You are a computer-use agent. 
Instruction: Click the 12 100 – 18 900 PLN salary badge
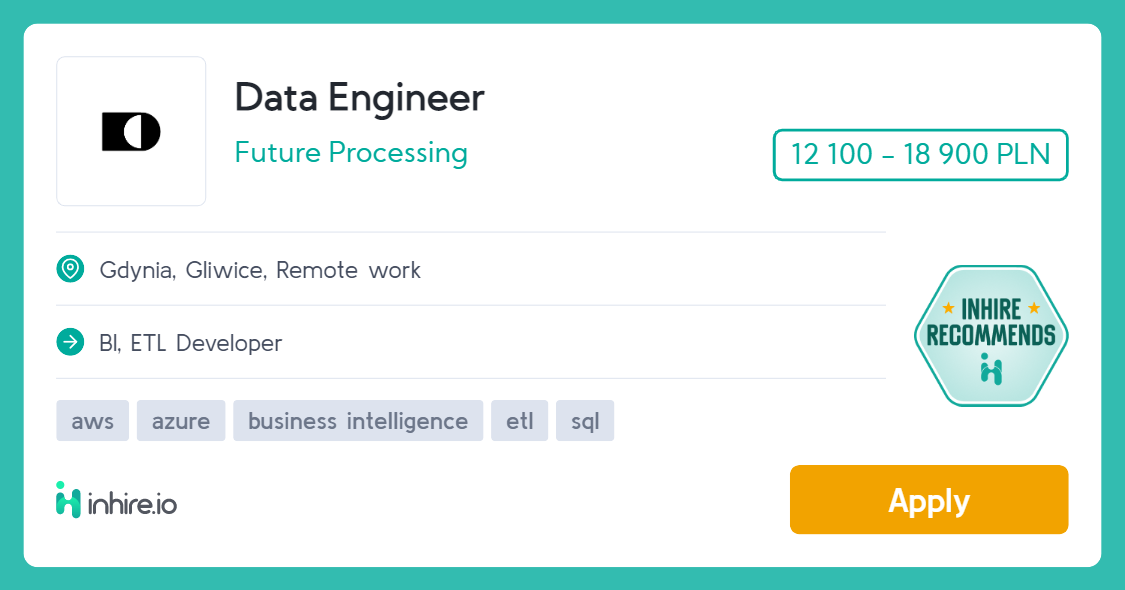click(x=920, y=155)
